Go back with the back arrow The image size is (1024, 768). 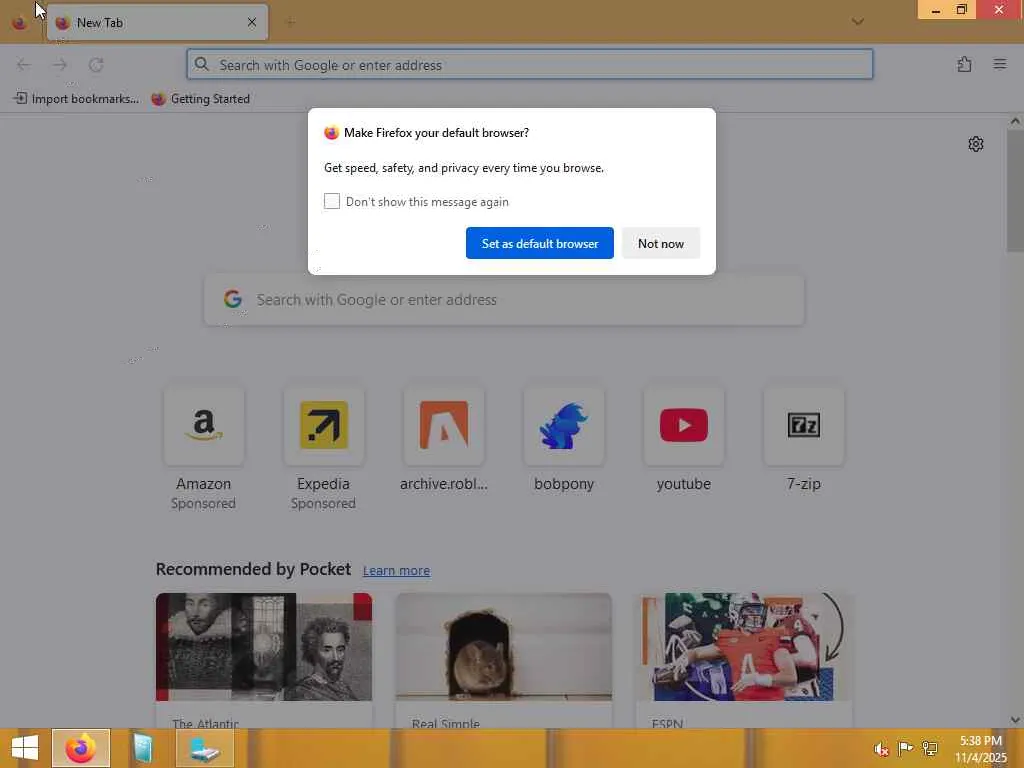coord(24,65)
